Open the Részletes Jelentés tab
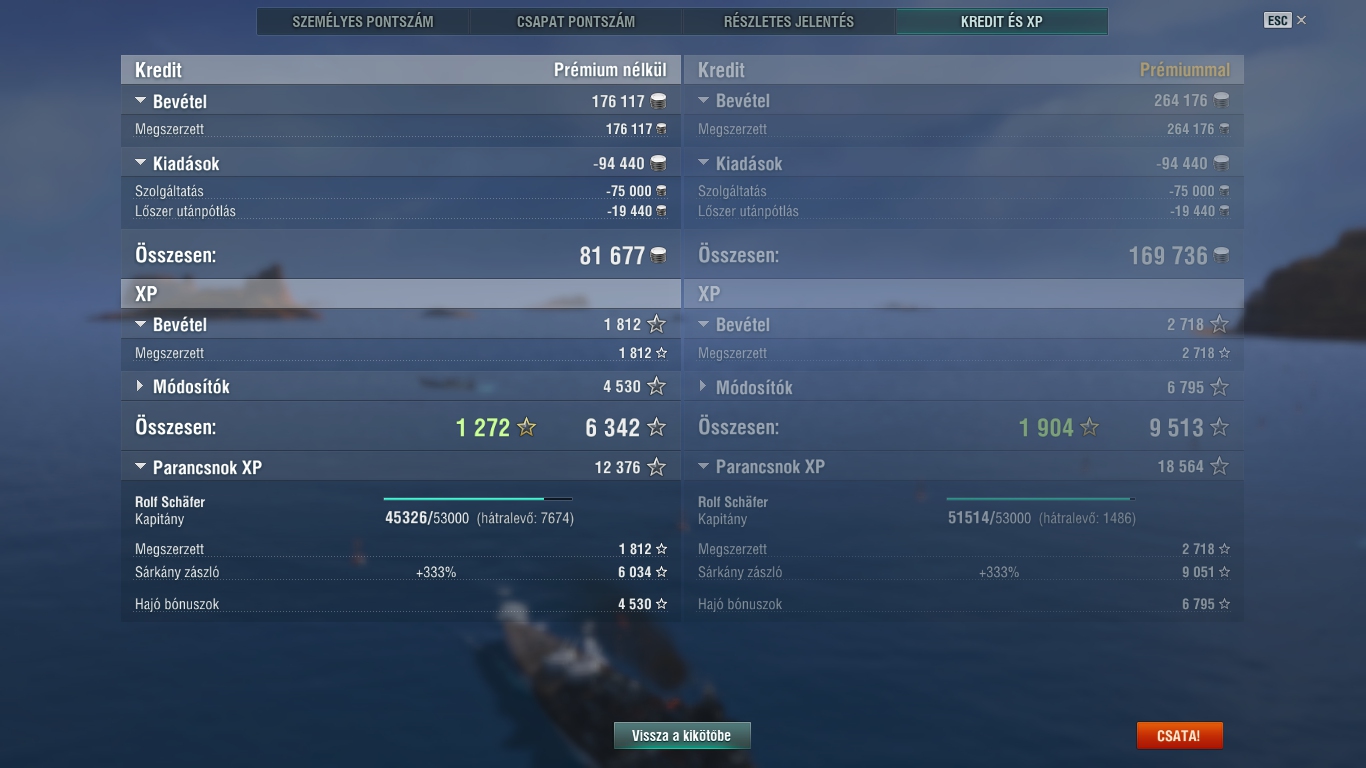This screenshot has width=1366, height=768. click(x=789, y=21)
